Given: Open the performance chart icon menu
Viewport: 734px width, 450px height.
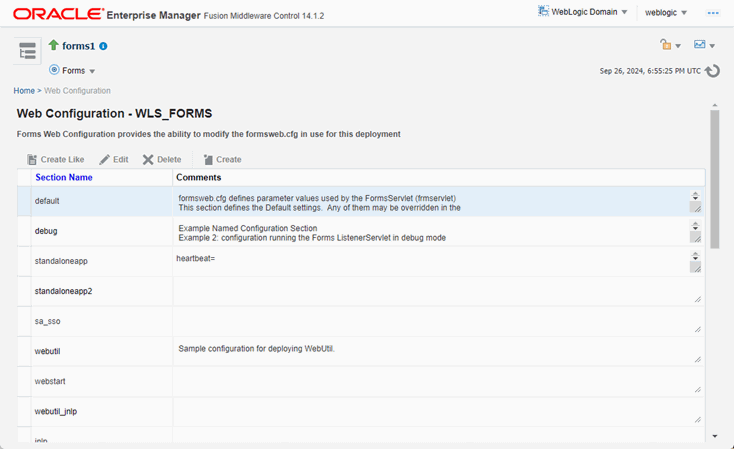Looking at the screenshot, I should pos(700,44).
